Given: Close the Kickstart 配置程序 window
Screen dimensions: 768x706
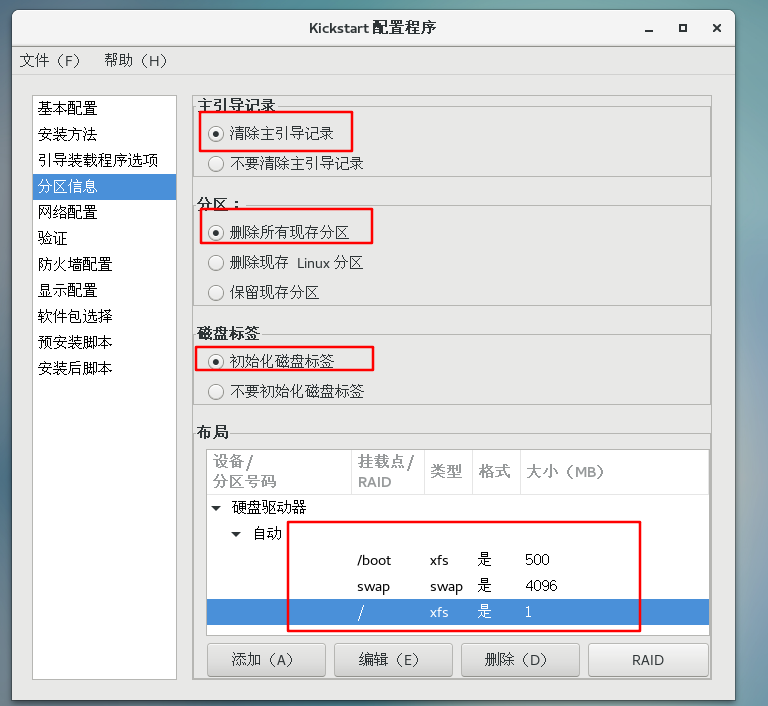Looking at the screenshot, I should (717, 28).
